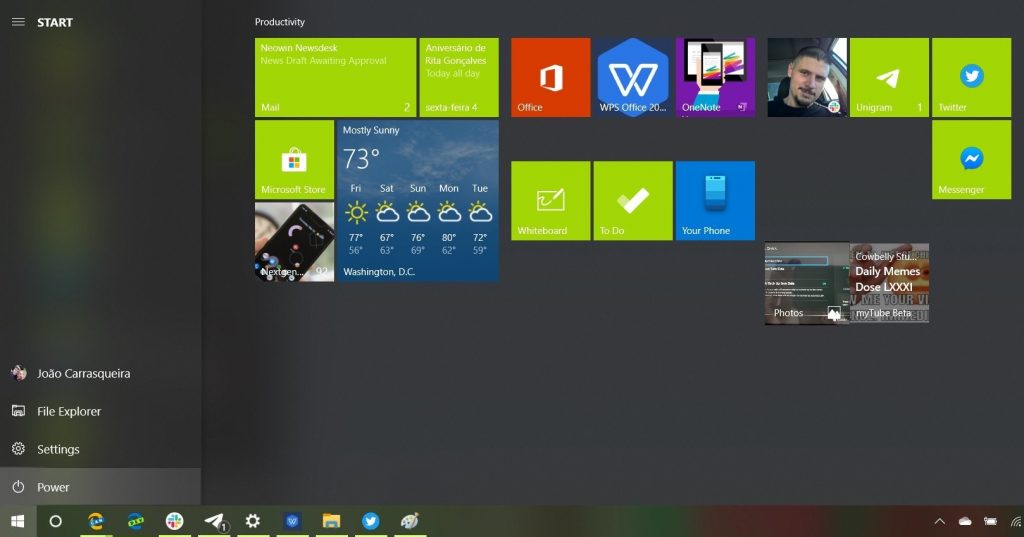Show hidden system tray icons
Viewport: 1024px width, 537px height.
pyautogui.click(x=939, y=521)
